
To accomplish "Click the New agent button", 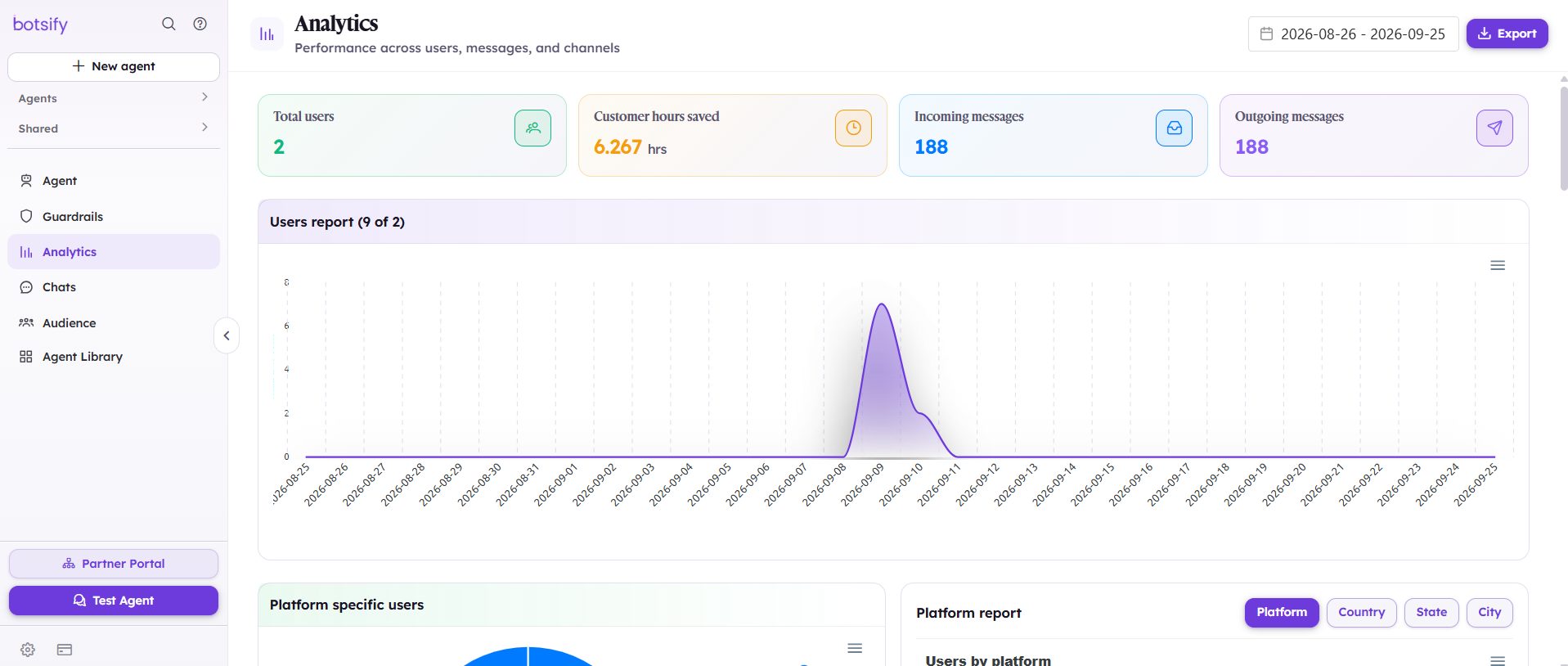I will 114,66.
